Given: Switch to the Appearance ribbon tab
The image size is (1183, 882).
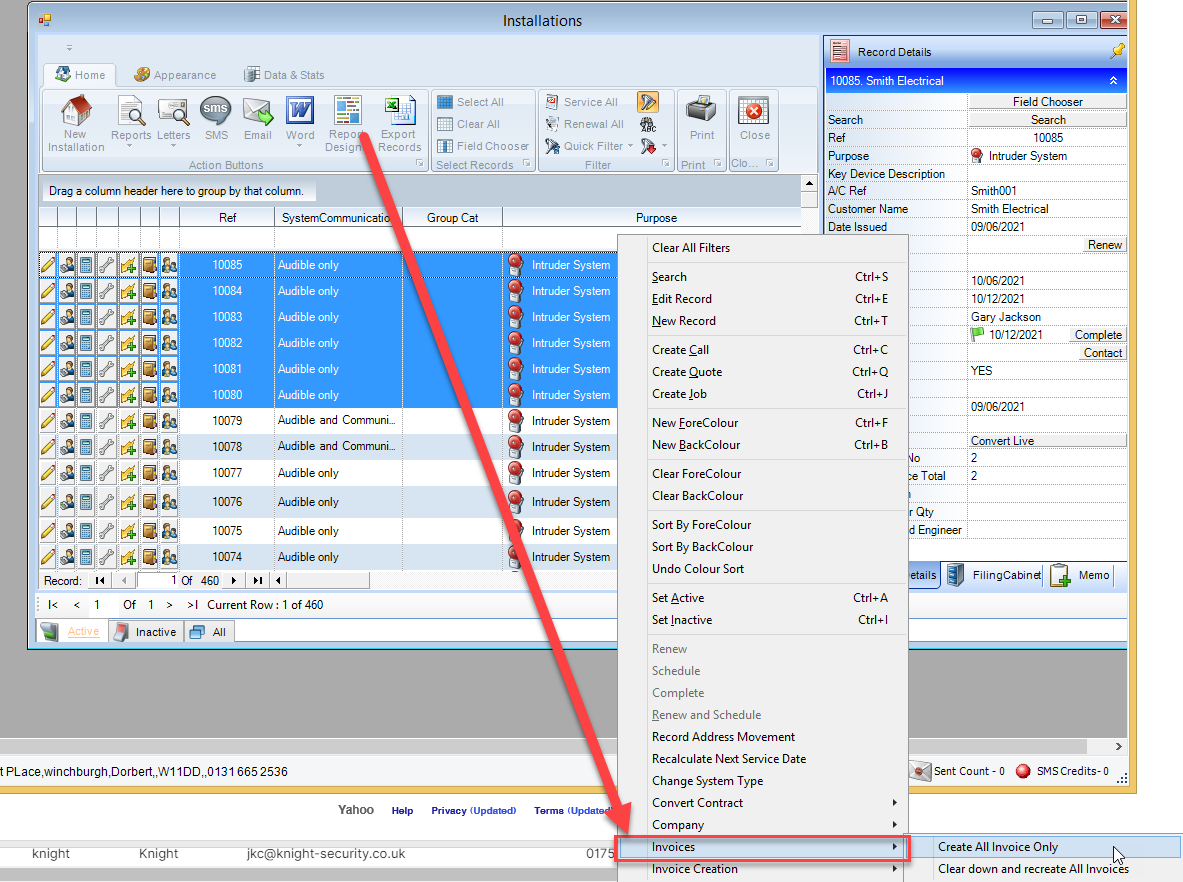Looking at the screenshot, I should pyautogui.click(x=175, y=75).
